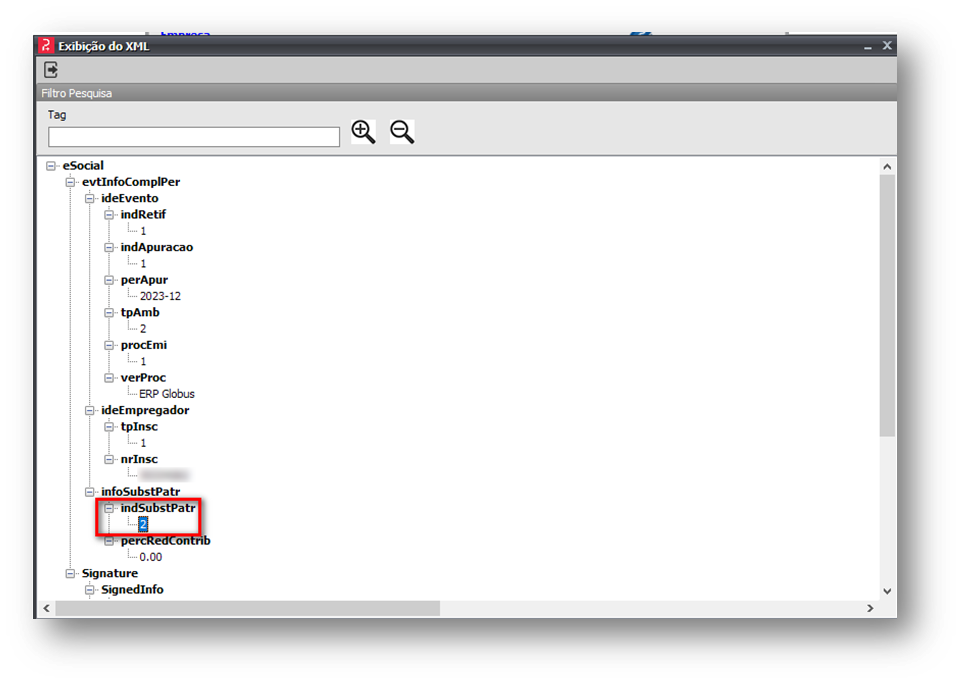Collapse the perApur node

click(x=109, y=280)
